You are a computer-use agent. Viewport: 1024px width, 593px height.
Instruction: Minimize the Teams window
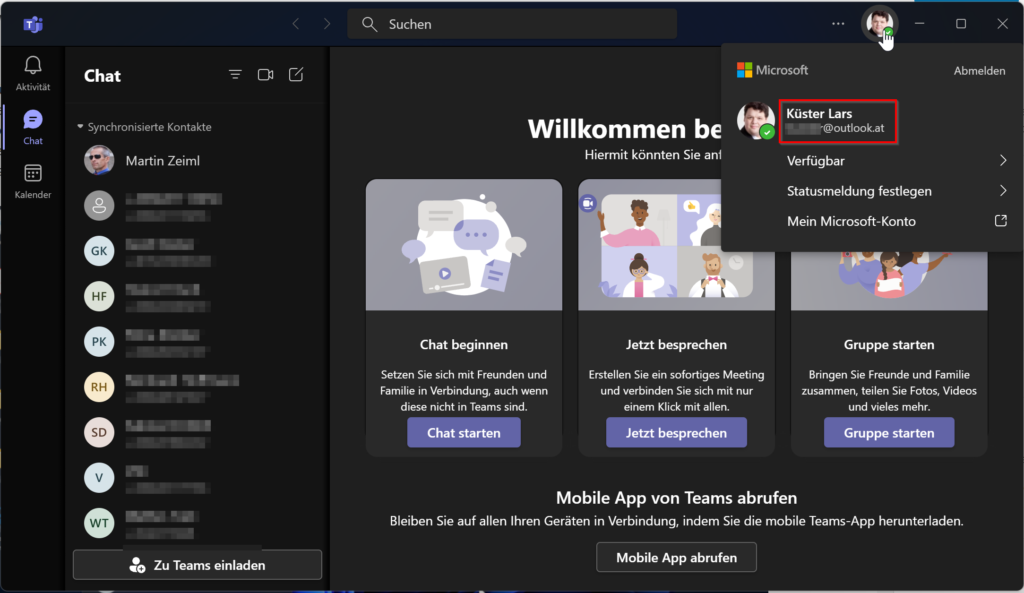pos(920,24)
